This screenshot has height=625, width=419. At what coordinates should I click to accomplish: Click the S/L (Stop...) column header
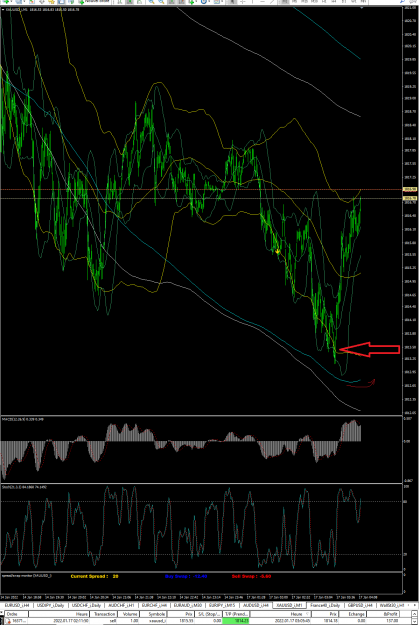[209, 614]
